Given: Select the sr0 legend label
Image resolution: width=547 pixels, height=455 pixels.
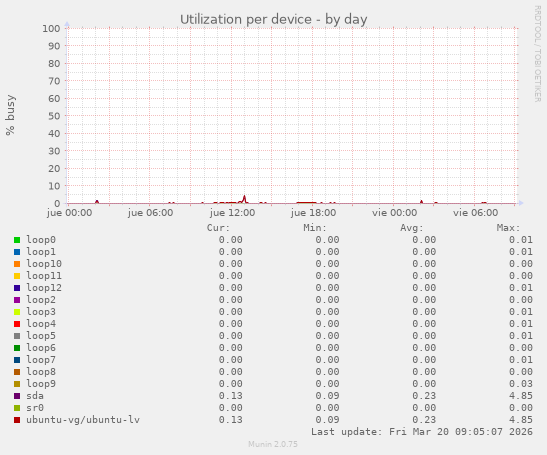Looking at the screenshot, I should (35, 408).
